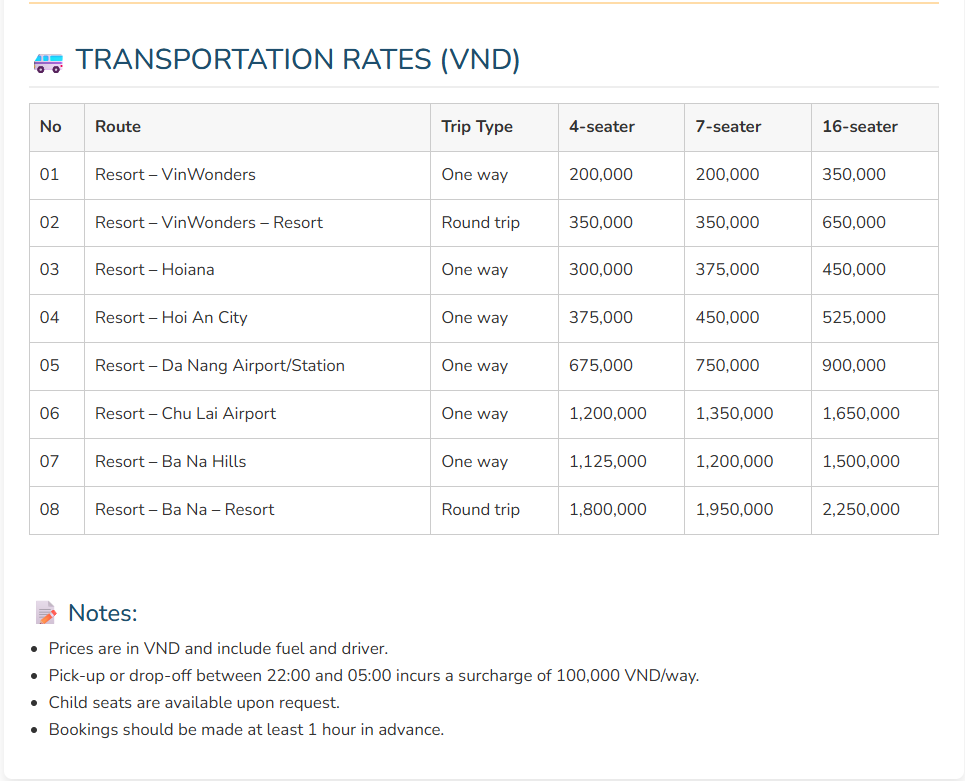Click the memo pencil icon beside Notes

coord(46,613)
